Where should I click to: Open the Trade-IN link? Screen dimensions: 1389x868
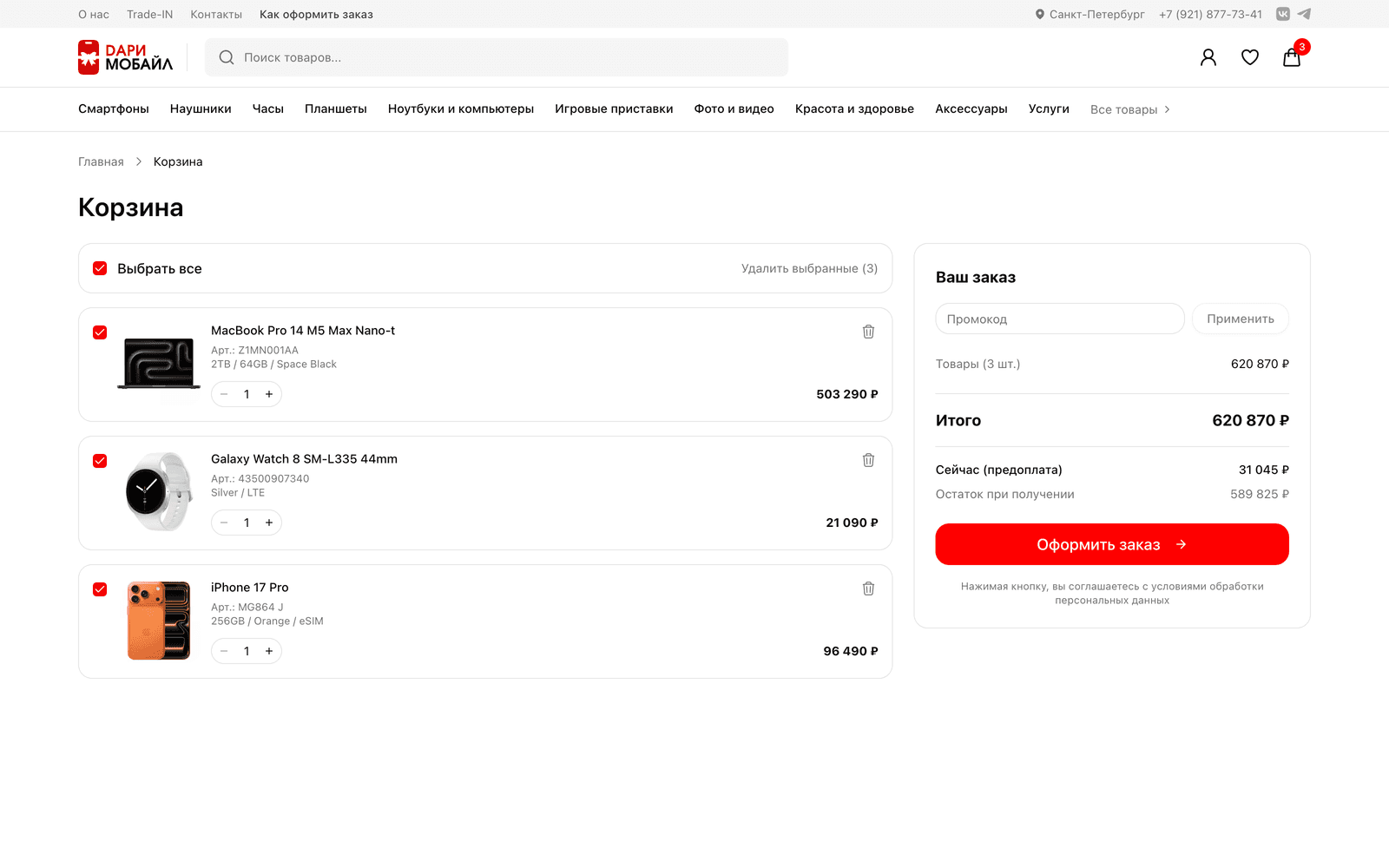click(149, 14)
